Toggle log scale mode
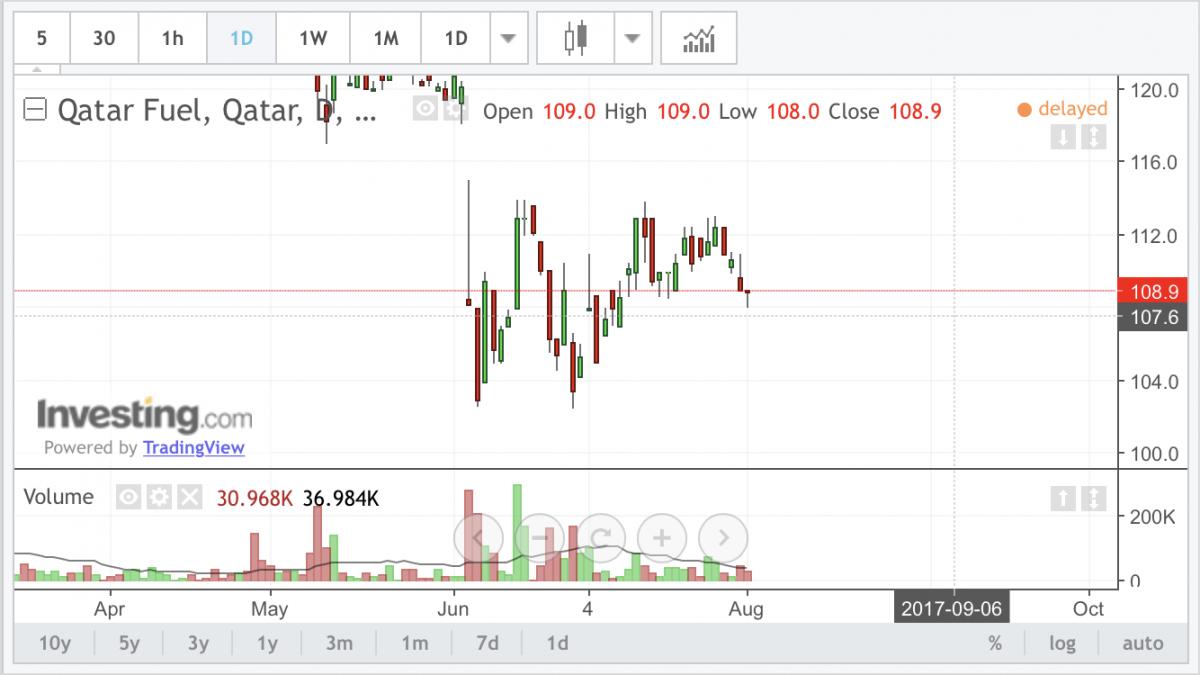Screen dimensions: 1200x675 [x=1064, y=643]
